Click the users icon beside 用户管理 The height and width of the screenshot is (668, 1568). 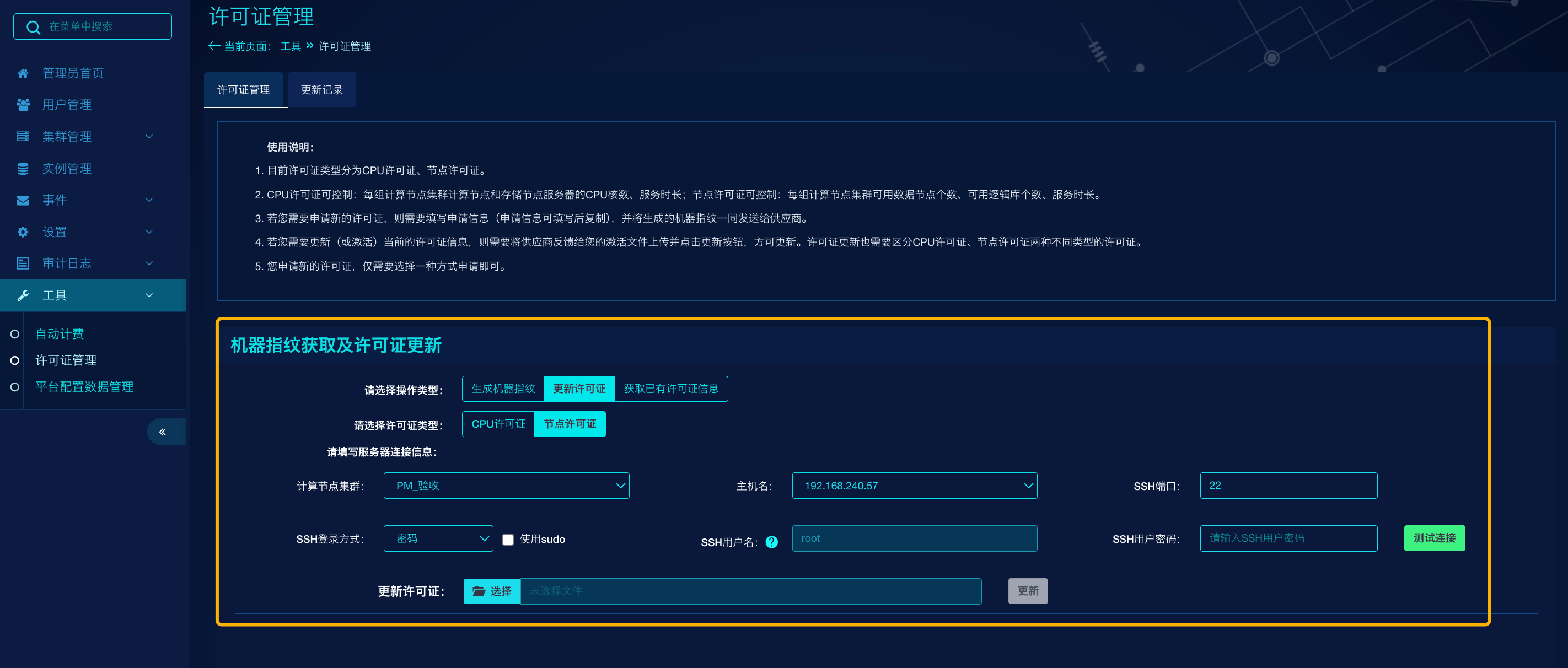(23, 105)
